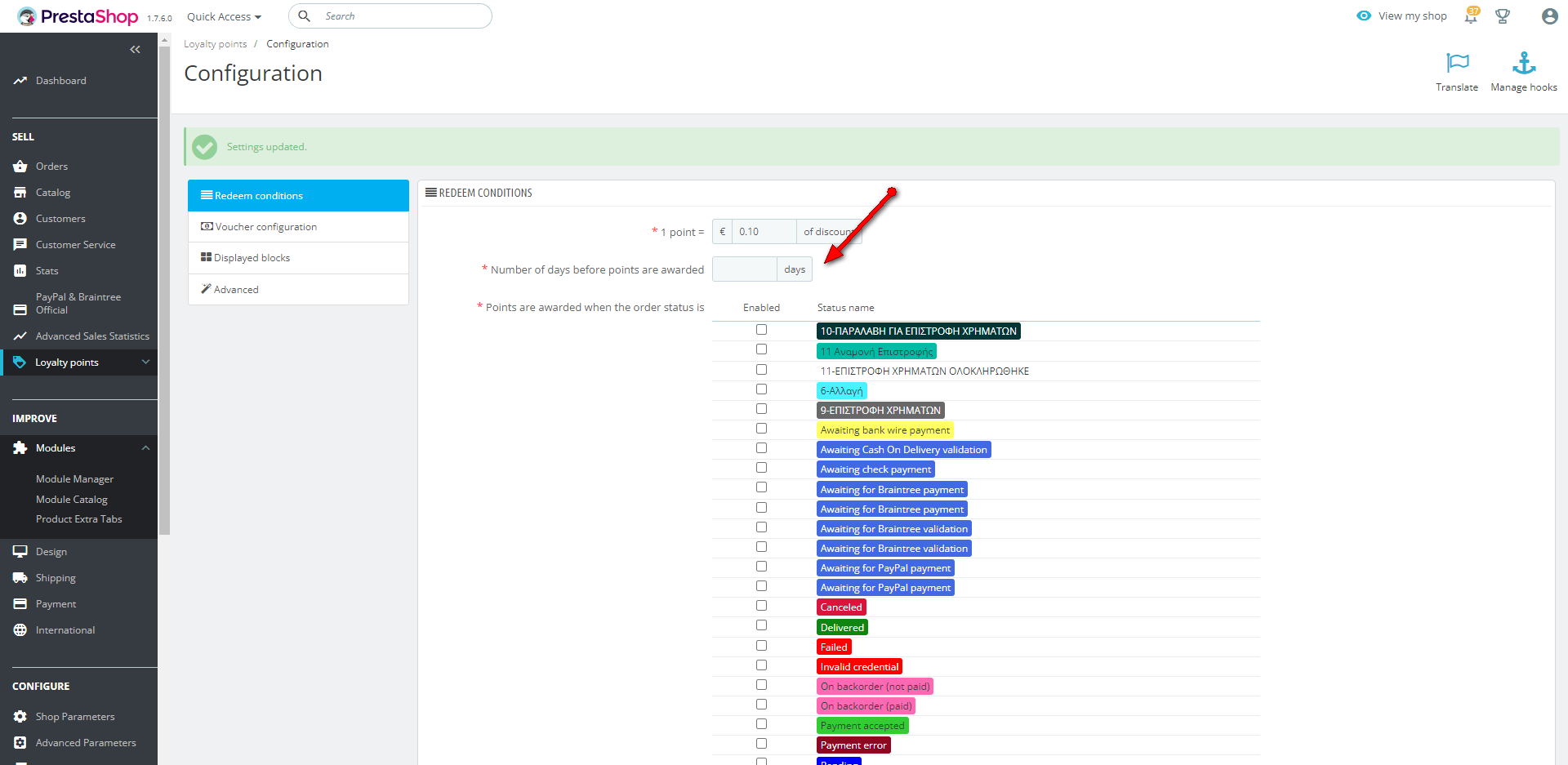The image size is (1568, 765).
Task: Open the Voucher configuration tab
Action: [298, 227]
